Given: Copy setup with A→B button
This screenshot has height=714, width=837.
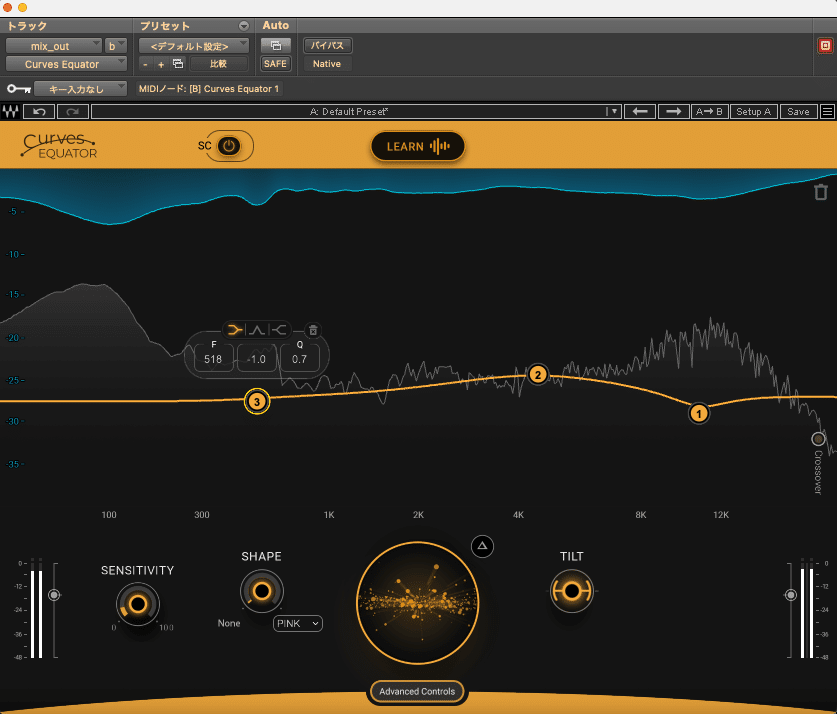Looking at the screenshot, I should pos(709,112).
